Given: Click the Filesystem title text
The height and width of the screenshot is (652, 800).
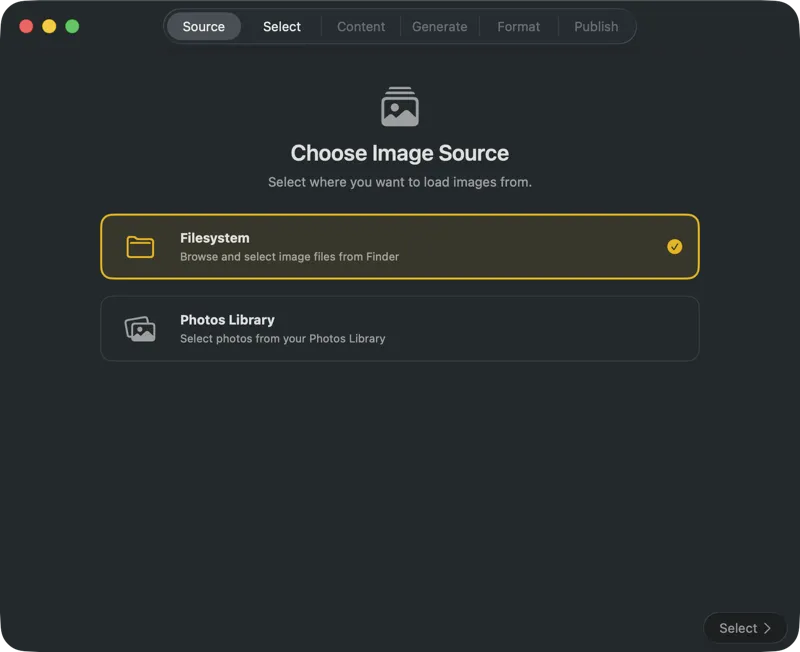Looking at the screenshot, I should pyautogui.click(x=215, y=238).
